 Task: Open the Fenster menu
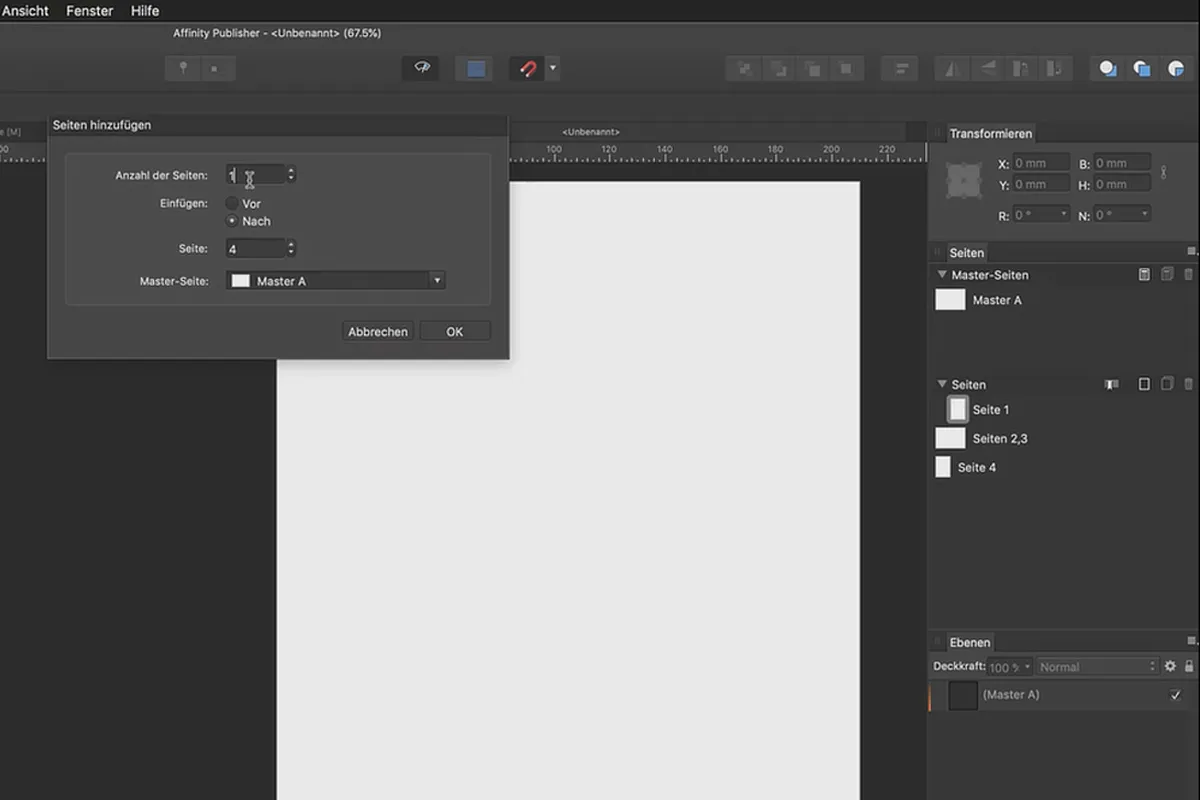tap(89, 10)
